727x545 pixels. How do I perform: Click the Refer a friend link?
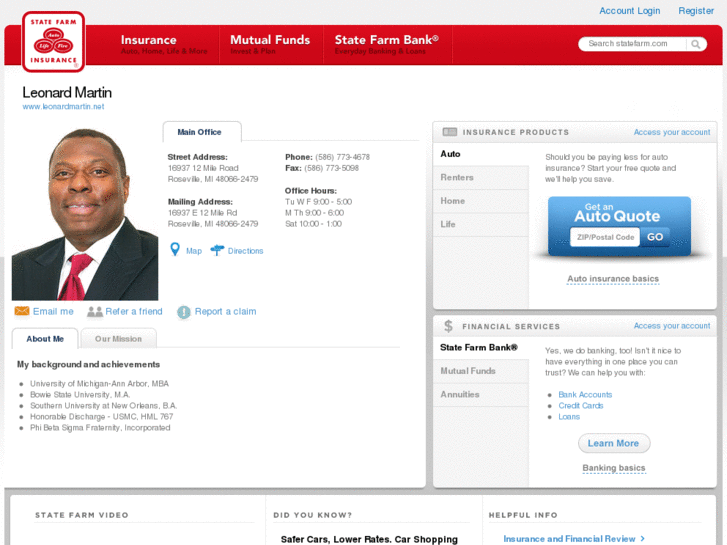pyautogui.click(x=134, y=311)
